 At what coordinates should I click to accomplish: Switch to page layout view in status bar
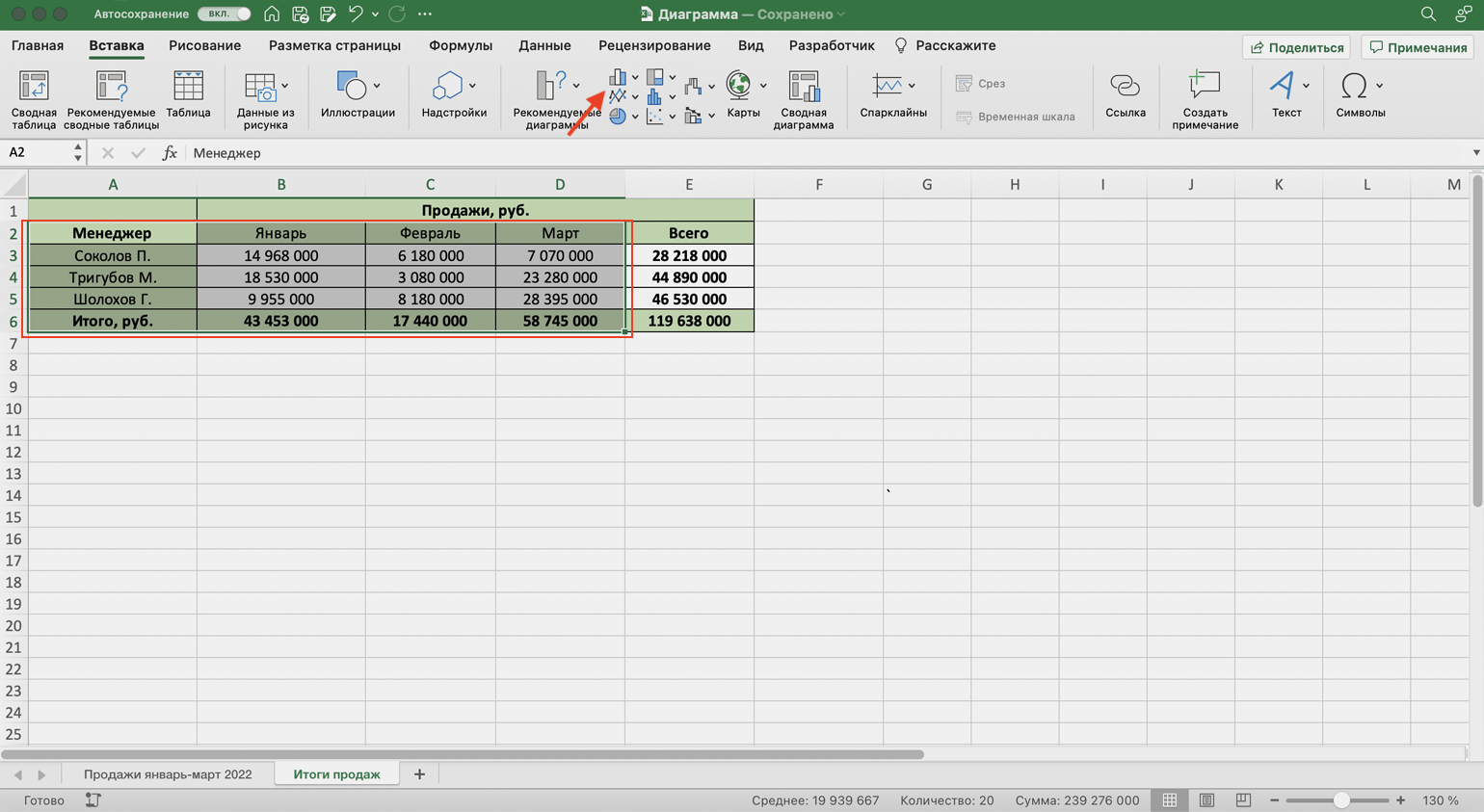[x=1206, y=800]
